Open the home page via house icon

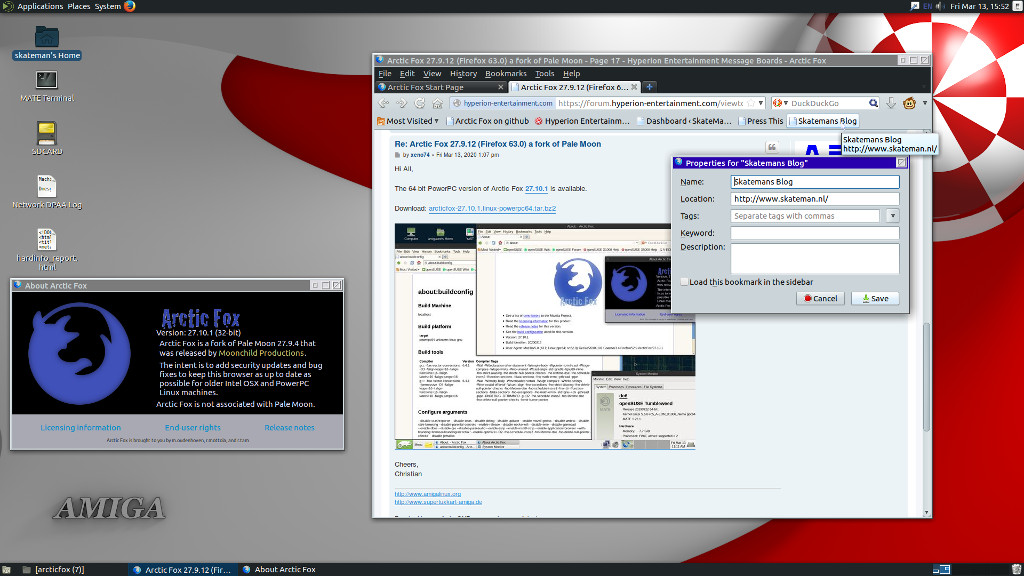point(438,103)
